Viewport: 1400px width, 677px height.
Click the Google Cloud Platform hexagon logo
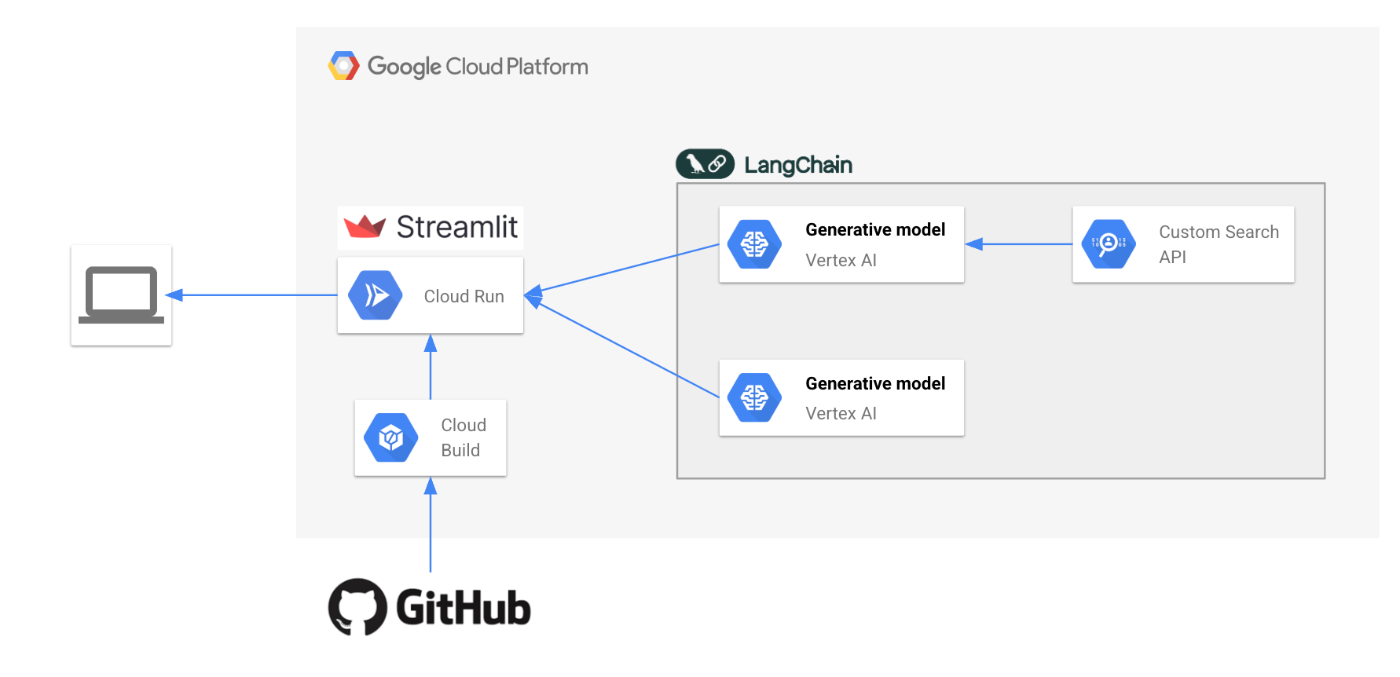coord(343,66)
